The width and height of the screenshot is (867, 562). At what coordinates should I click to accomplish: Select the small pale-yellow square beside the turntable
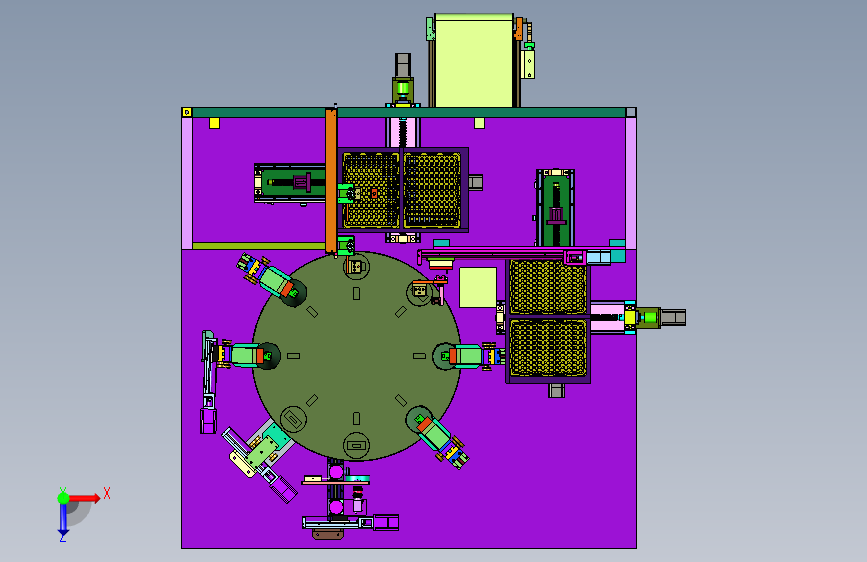click(x=478, y=288)
